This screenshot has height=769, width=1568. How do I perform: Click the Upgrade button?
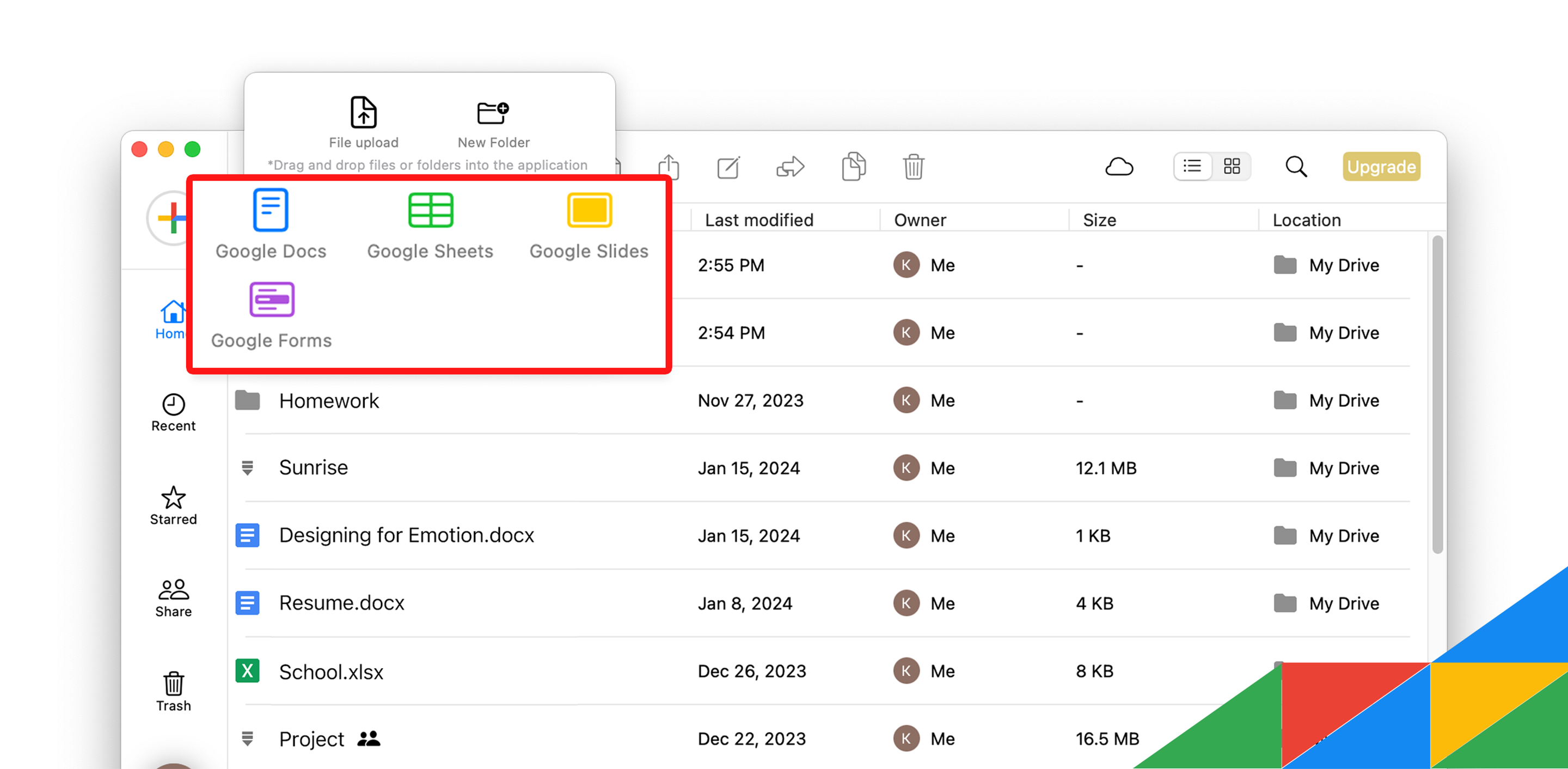coord(1381,166)
